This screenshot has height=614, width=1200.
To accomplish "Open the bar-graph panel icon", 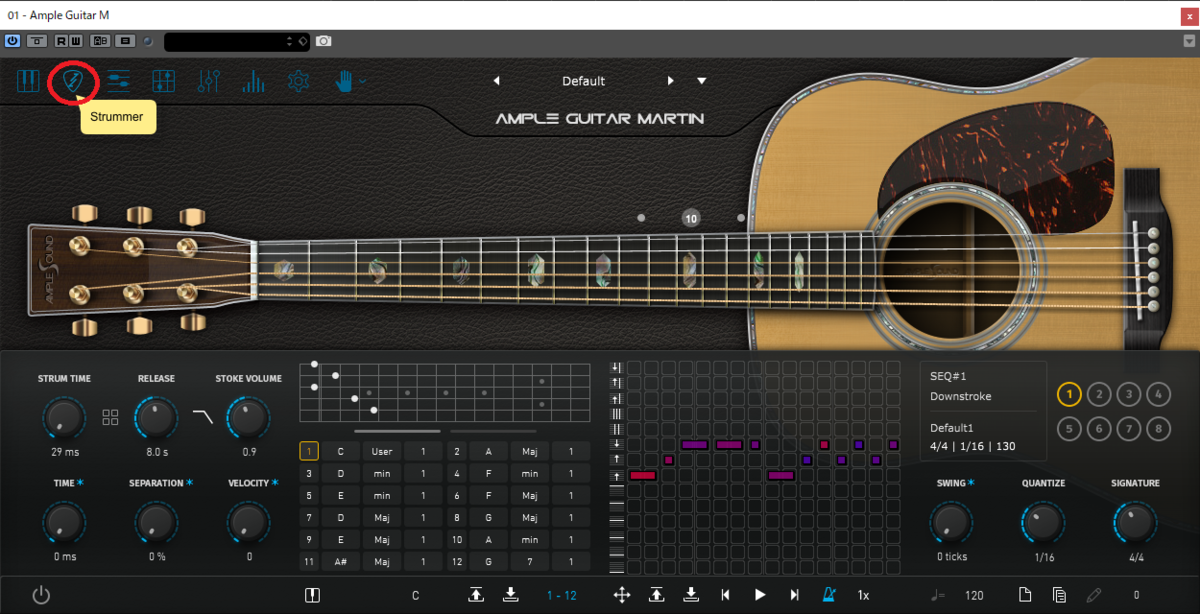I will pyautogui.click(x=253, y=81).
